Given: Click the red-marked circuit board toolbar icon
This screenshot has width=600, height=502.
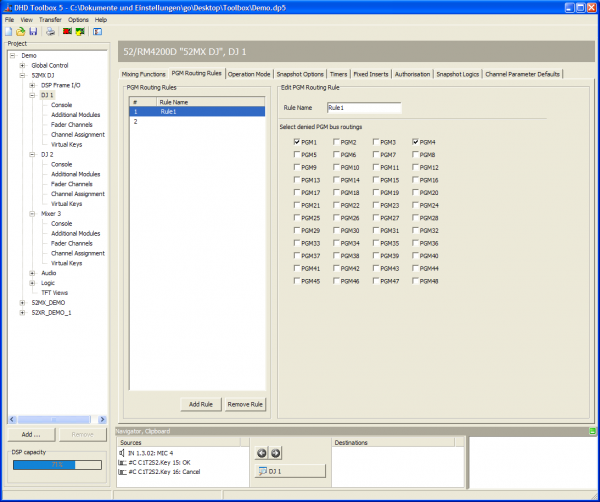Looking at the screenshot, I should [x=67, y=31].
